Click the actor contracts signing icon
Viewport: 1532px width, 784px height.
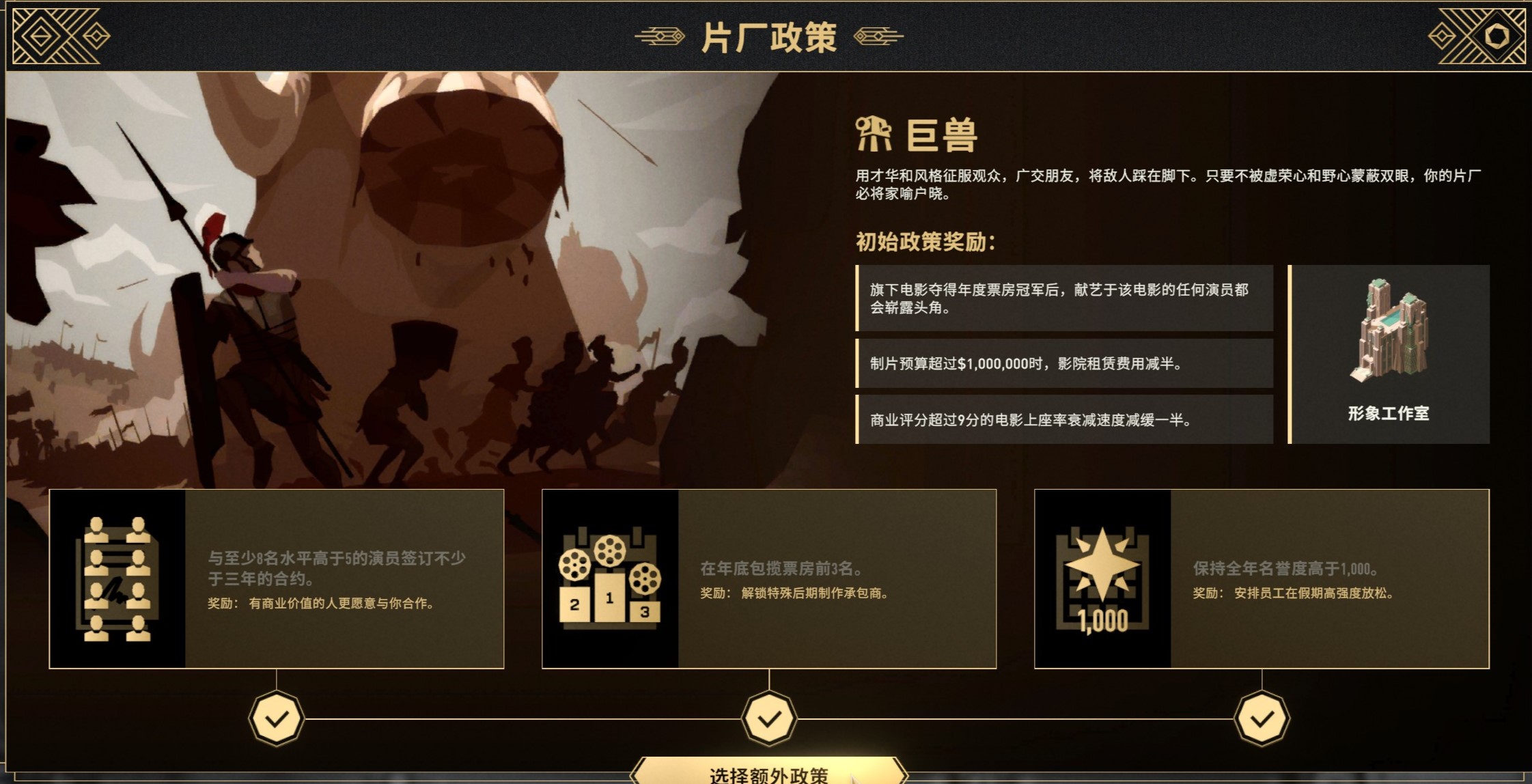tap(117, 579)
